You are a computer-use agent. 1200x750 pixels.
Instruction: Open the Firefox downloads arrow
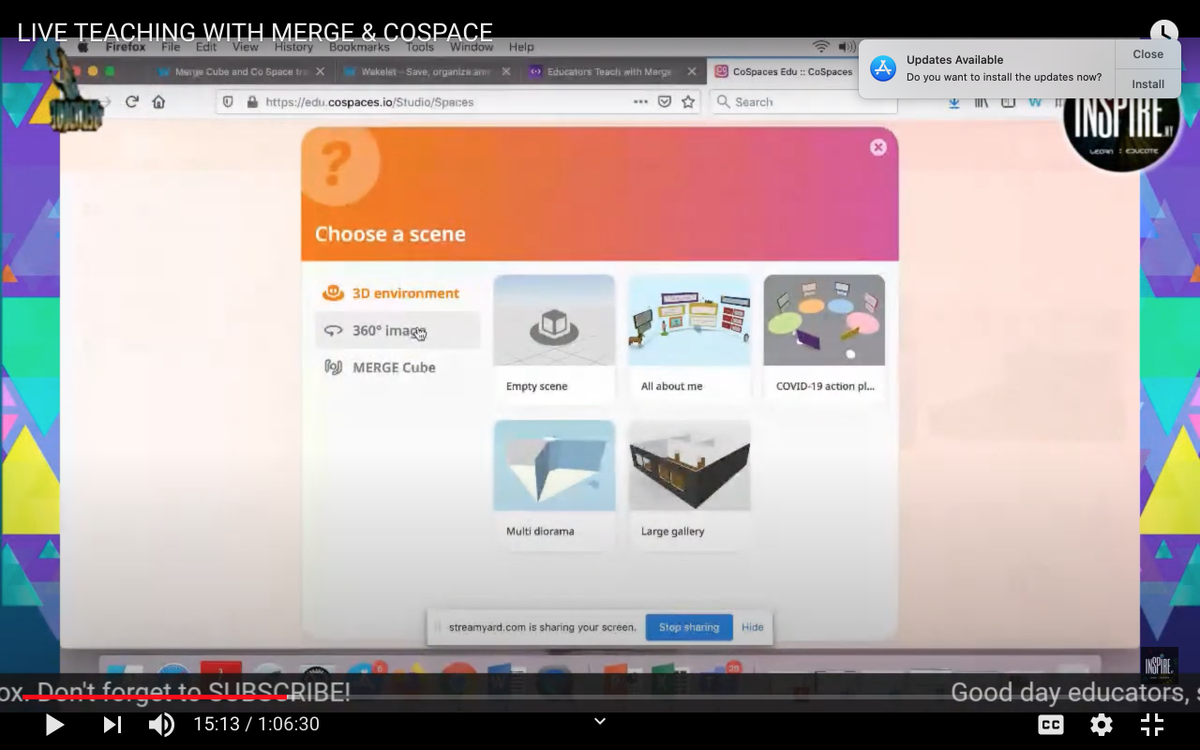[954, 102]
